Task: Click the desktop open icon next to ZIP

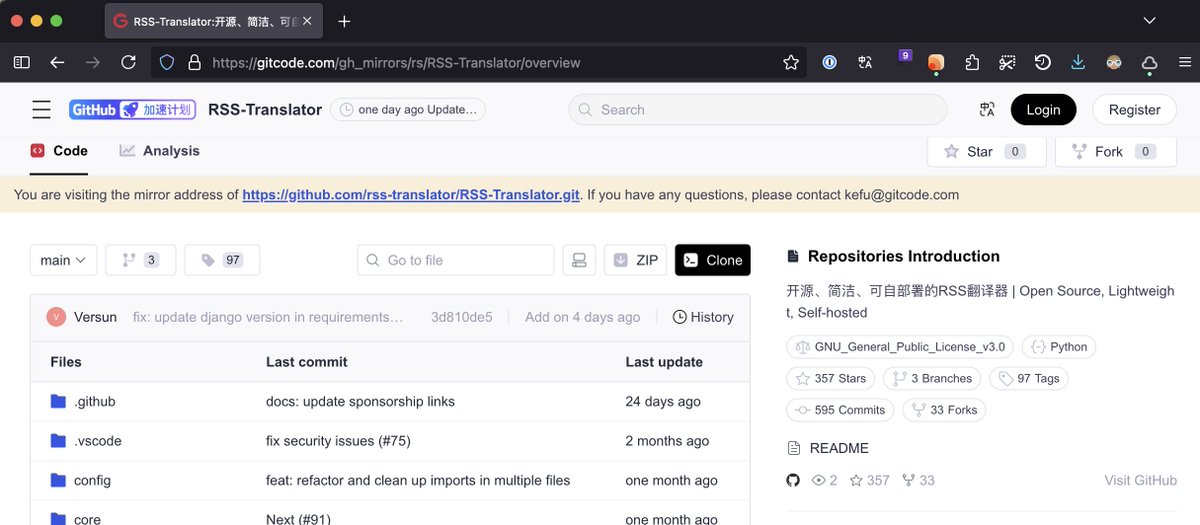Action: [579, 260]
